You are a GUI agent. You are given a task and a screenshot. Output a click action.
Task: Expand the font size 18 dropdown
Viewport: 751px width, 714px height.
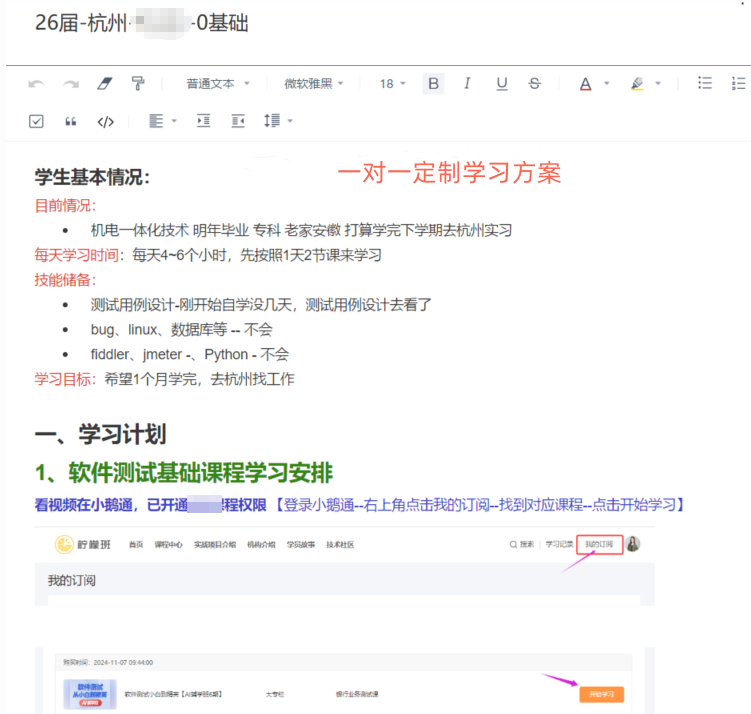pos(392,84)
